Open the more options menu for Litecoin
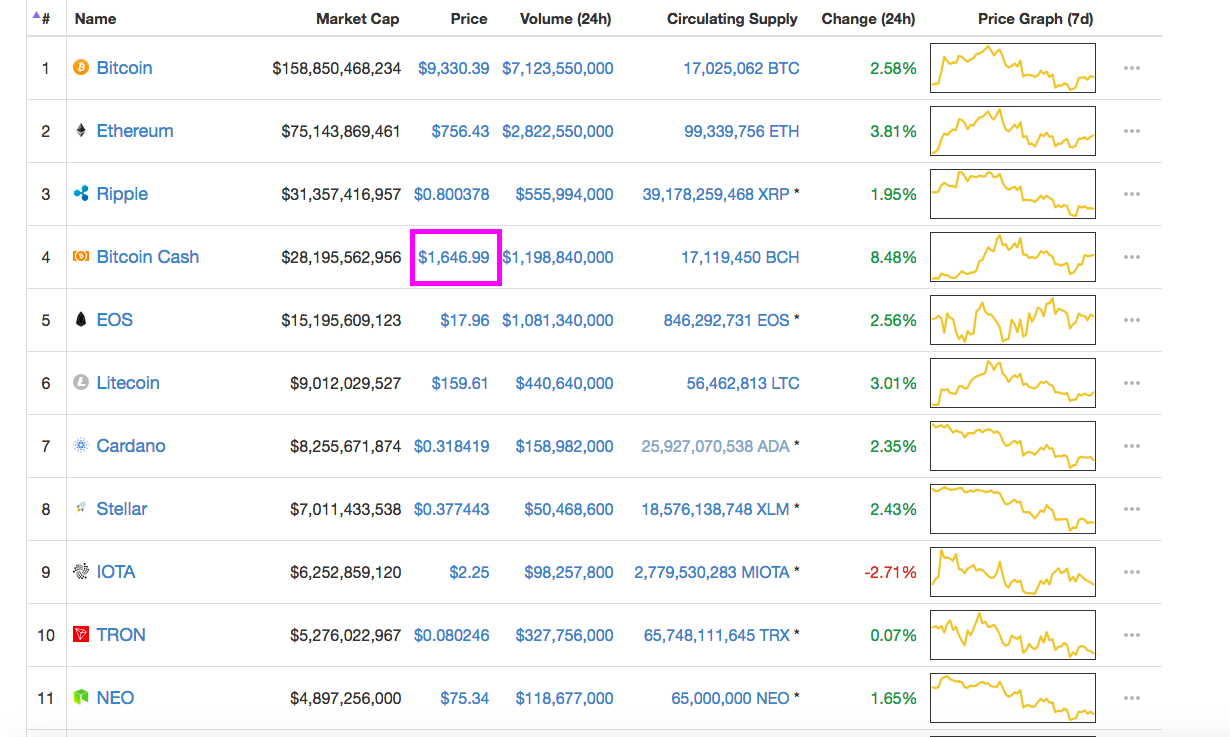 point(1132,383)
